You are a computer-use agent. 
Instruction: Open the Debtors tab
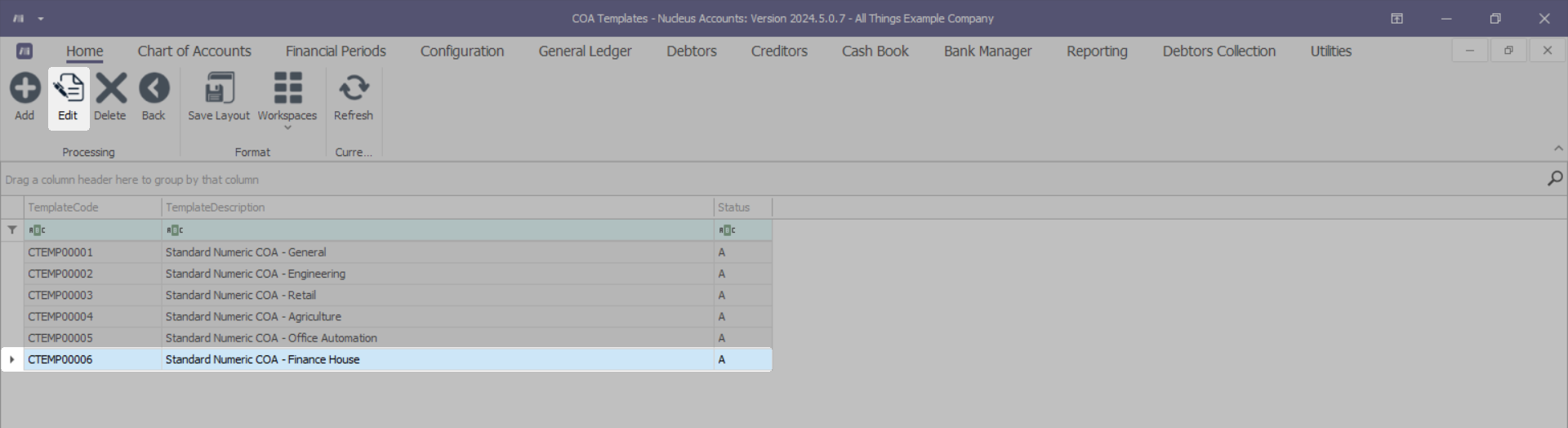tap(692, 51)
